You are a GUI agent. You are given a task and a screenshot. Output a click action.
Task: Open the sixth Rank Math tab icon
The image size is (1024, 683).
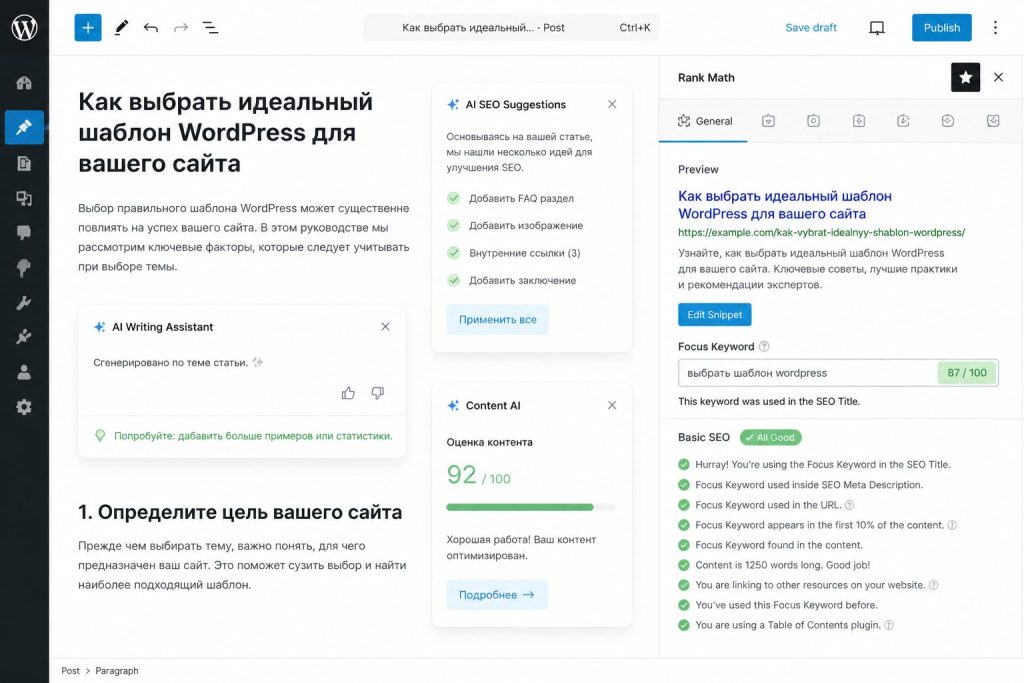pyautogui.click(x=948, y=121)
